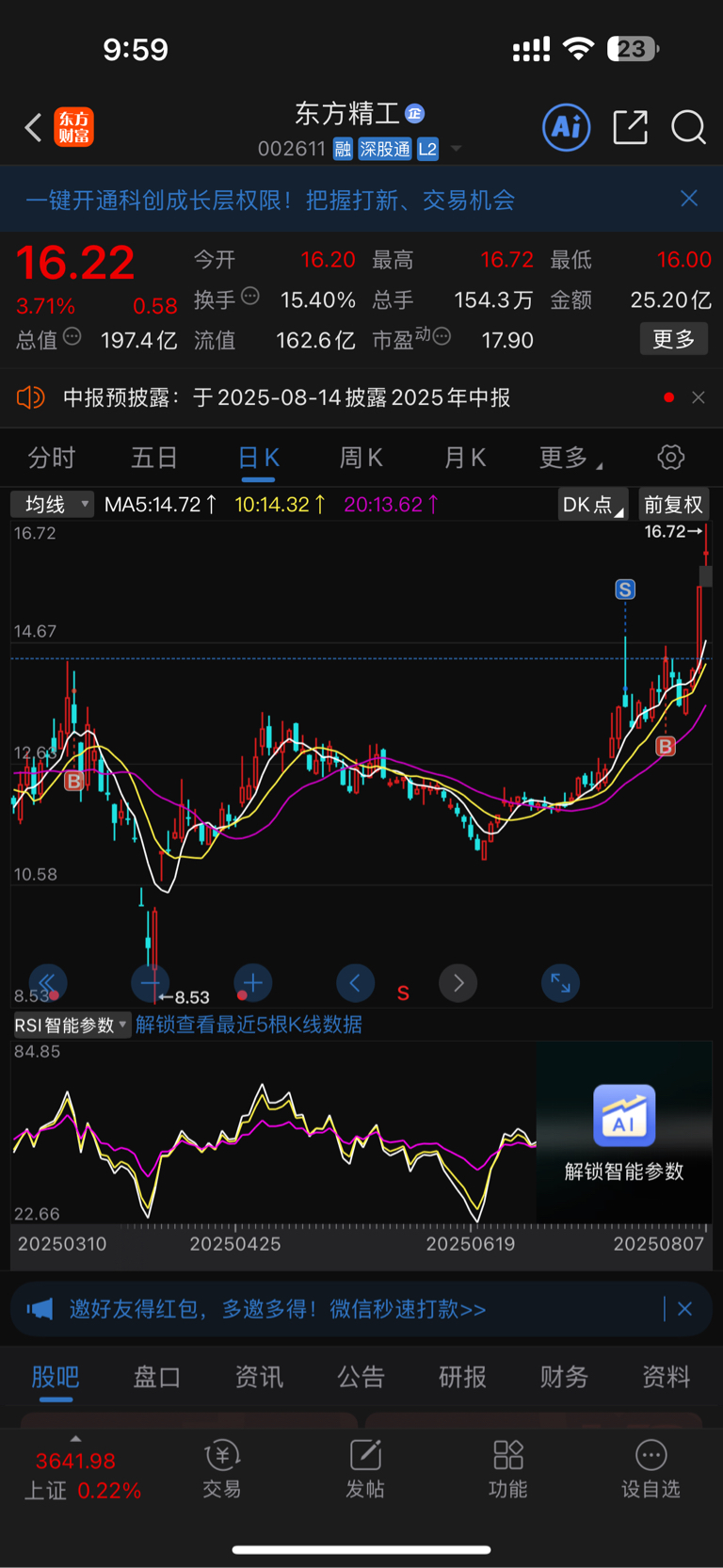Open the 盘口 tab
Viewport: 723px width, 1568px height.
(x=156, y=1377)
